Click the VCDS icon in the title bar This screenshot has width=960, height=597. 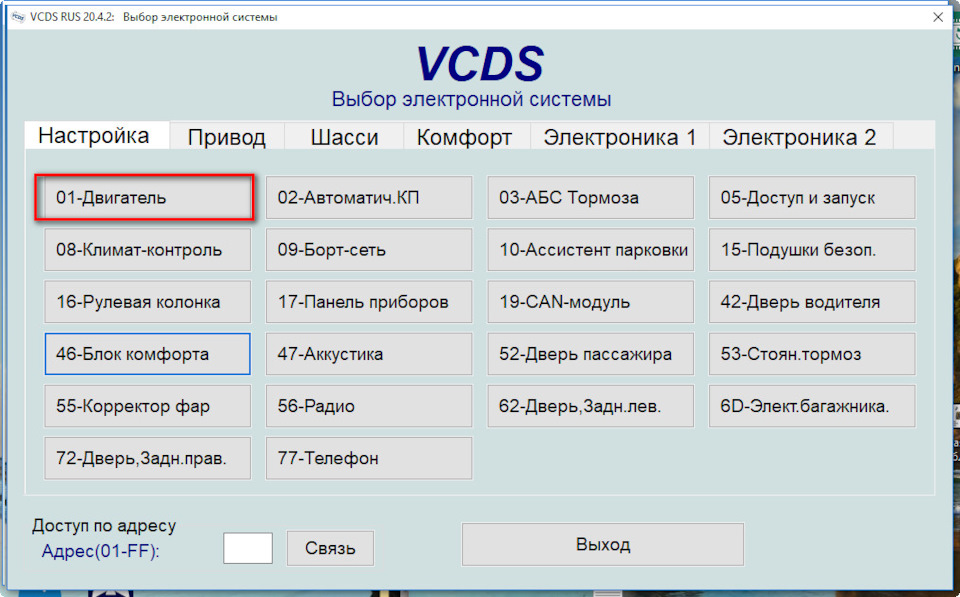point(17,16)
